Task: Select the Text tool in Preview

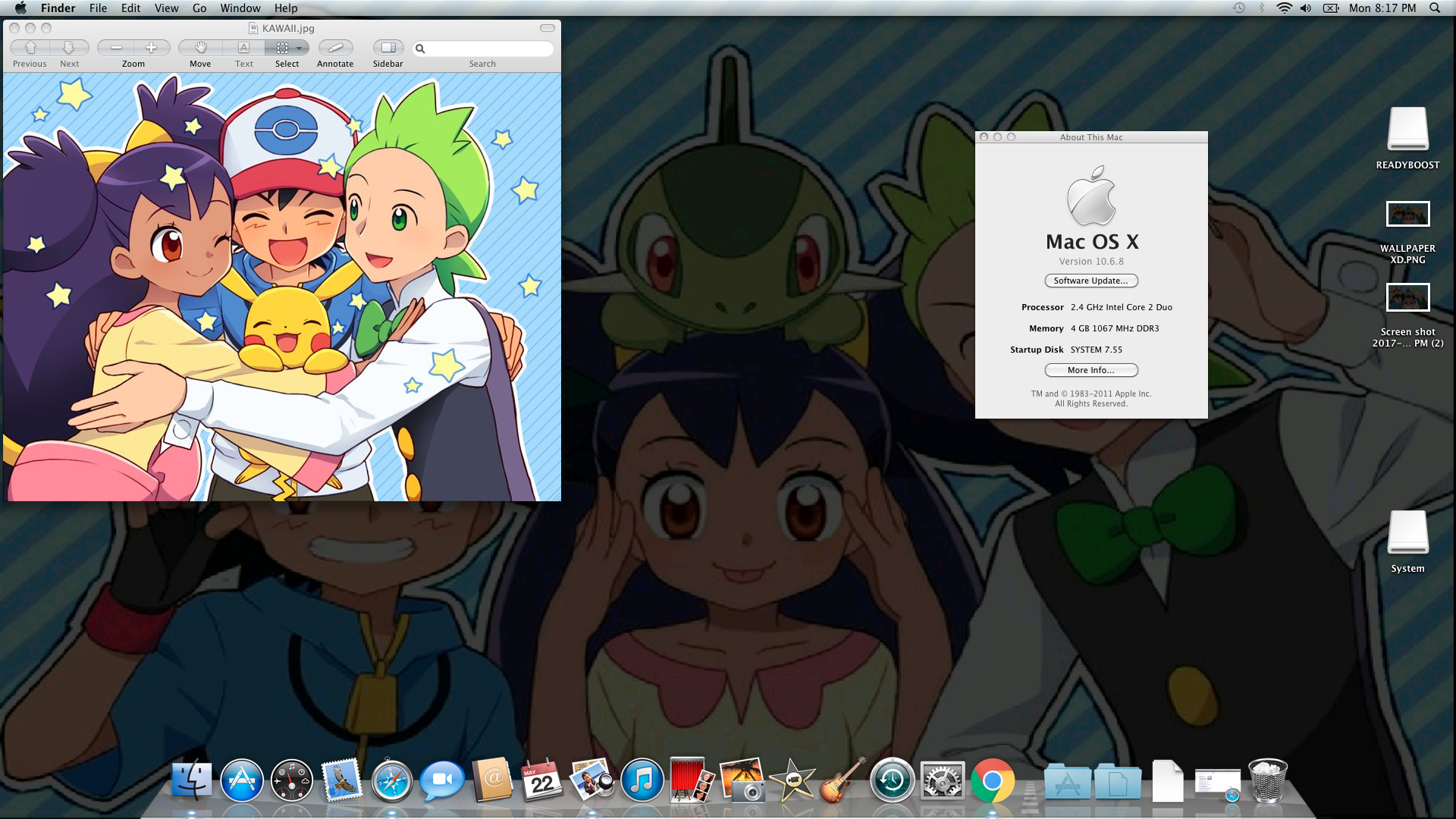Action: pos(243,48)
